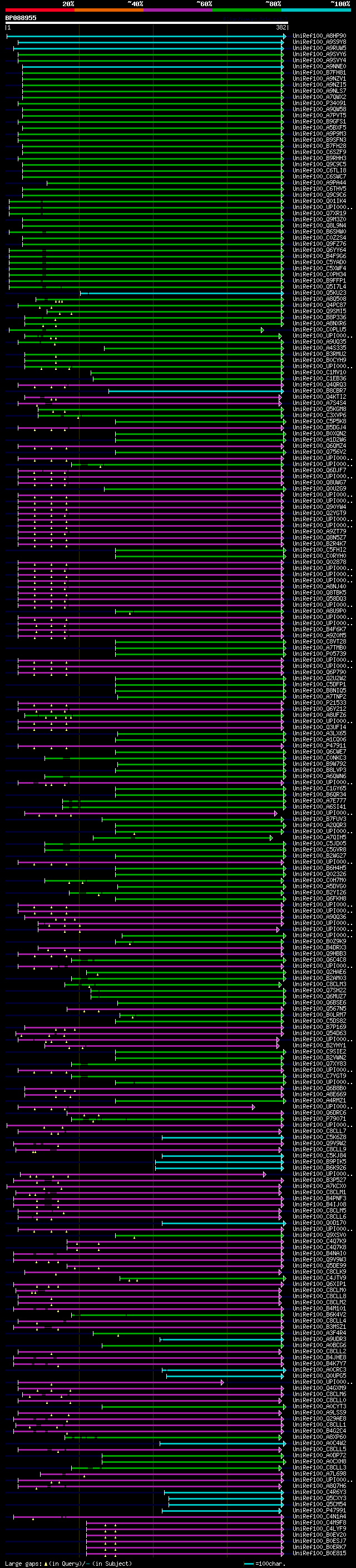This screenshot has width=356, height=1568.
Task: Click the orange ~40% identity color segment
Action: click(x=109, y=10)
